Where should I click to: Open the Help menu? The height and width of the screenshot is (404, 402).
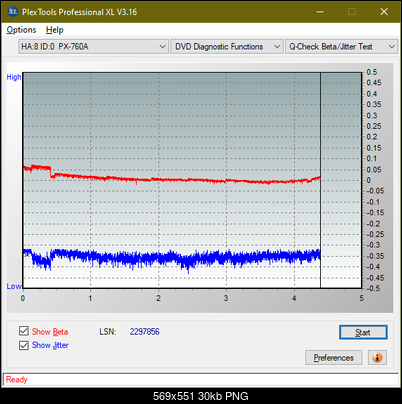tap(55, 30)
